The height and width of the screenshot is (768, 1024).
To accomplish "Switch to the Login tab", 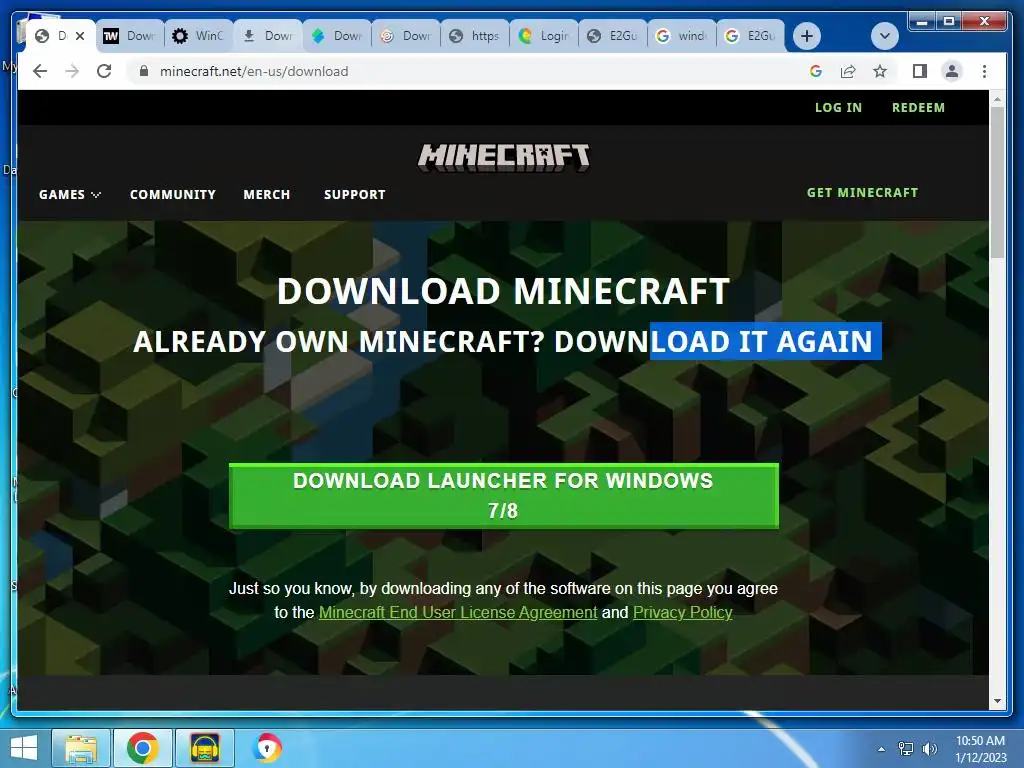I will click(544, 36).
